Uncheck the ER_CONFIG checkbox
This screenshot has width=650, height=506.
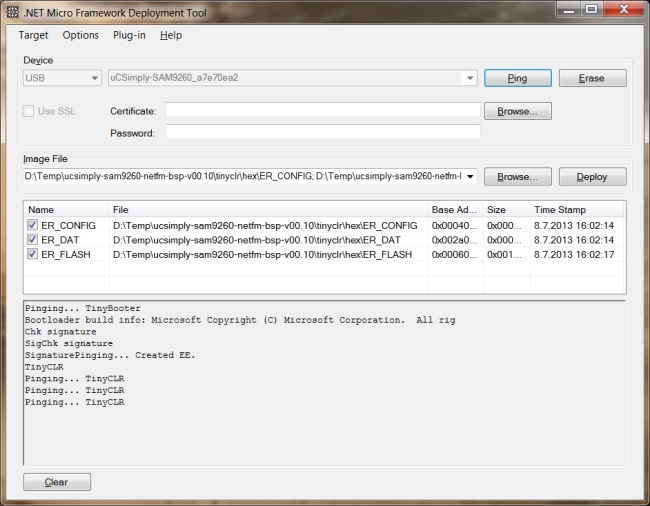[x=32, y=225]
